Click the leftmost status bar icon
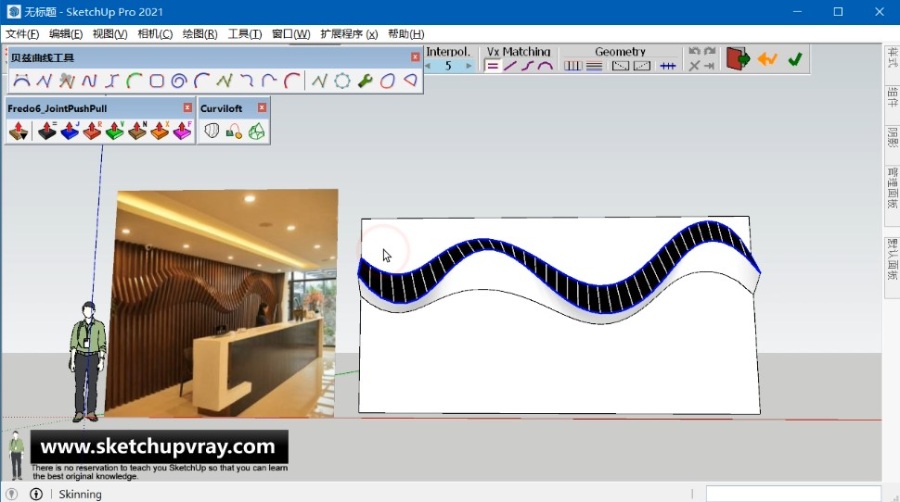This screenshot has height=502, width=900. click(11, 494)
